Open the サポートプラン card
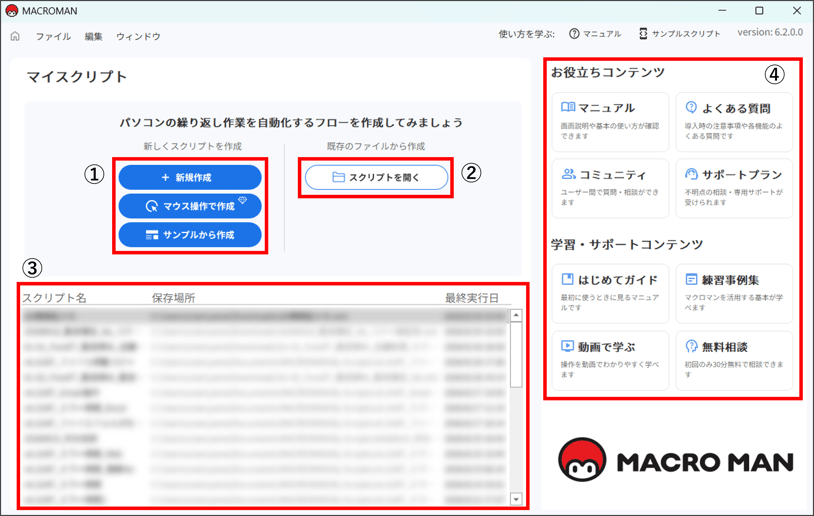814x516 pixels. click(x=734, y=188)
